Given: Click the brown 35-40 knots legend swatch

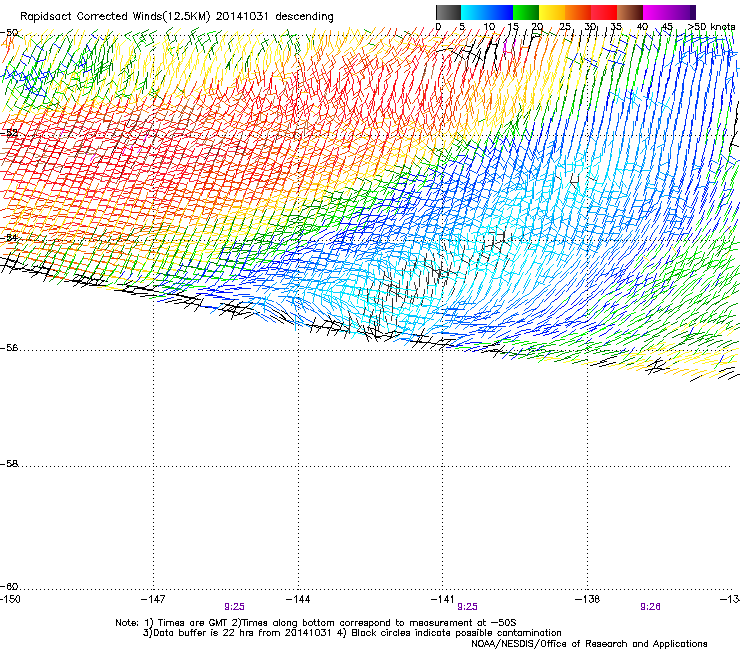Looking at the screenshot, I should click(630, 12).
